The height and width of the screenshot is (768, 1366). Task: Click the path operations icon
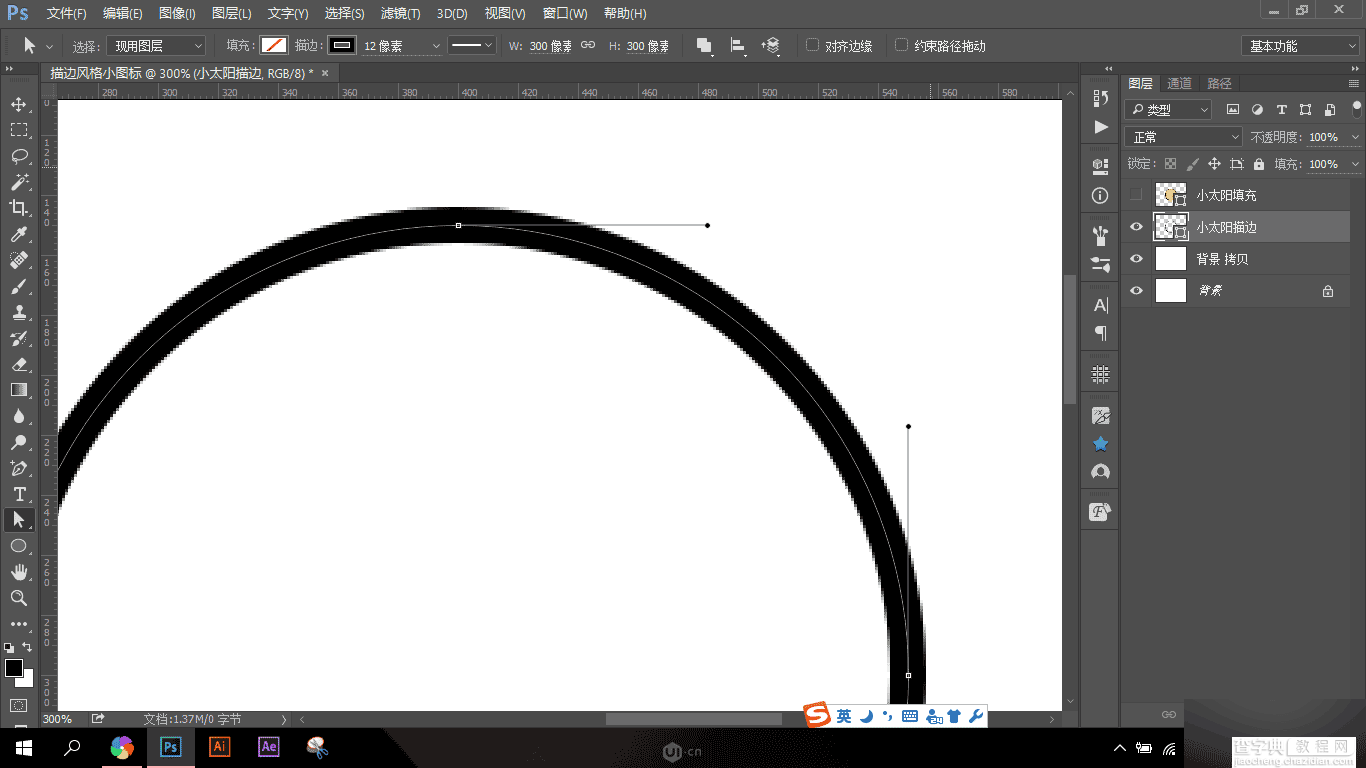click(x=704, y=46)
